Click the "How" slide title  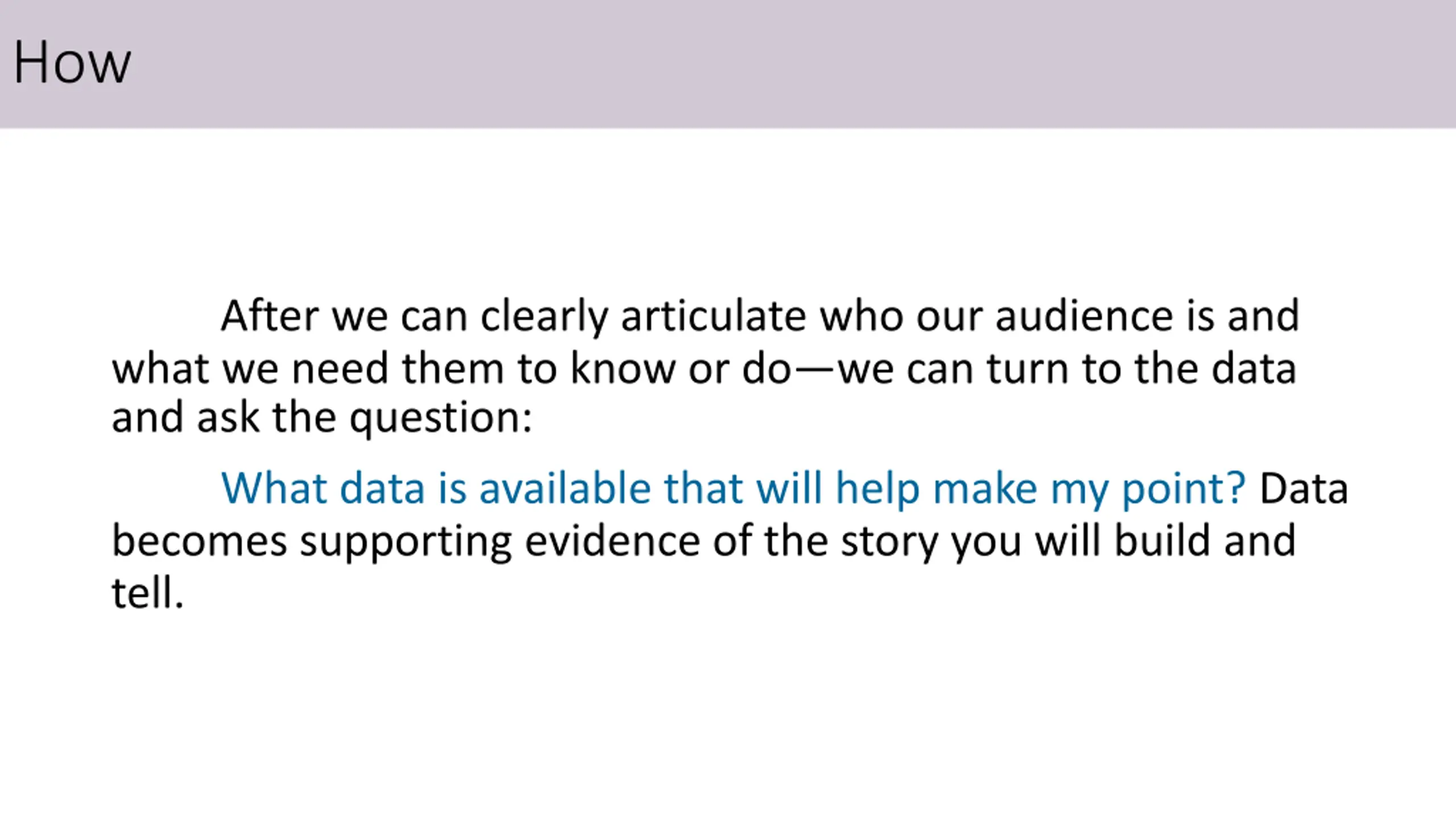tap(72, 63)
